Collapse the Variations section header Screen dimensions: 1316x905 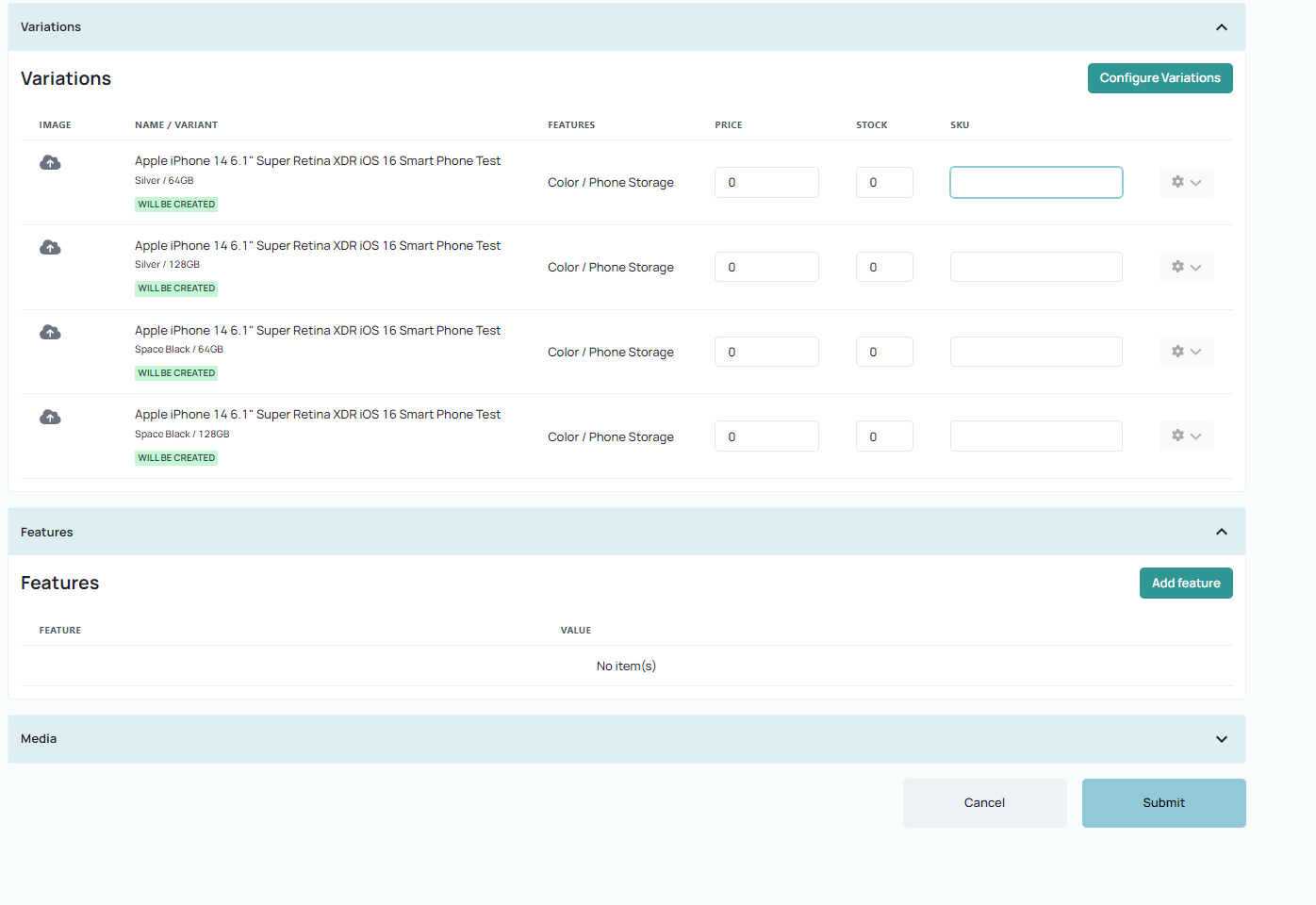pos(627,27)
